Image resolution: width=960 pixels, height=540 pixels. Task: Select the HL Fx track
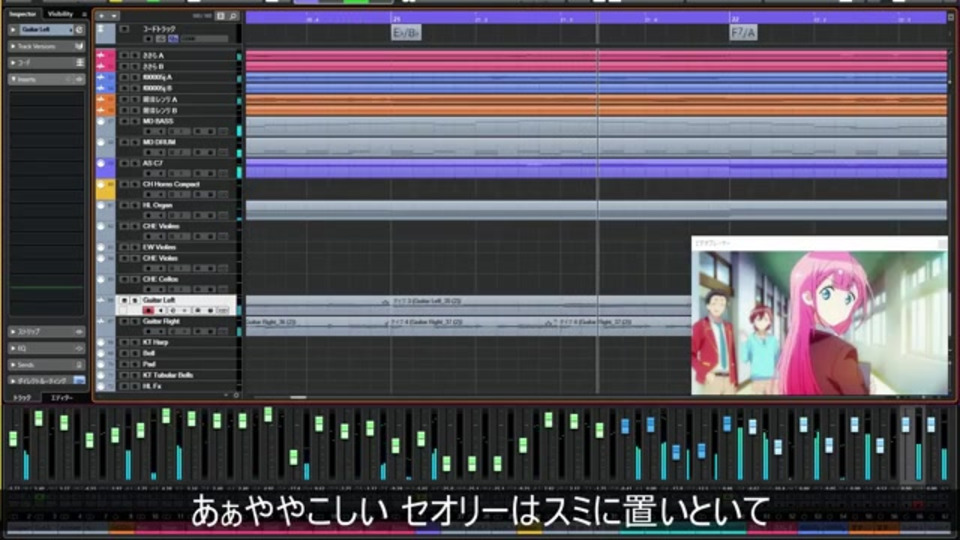tap(152, 386)
